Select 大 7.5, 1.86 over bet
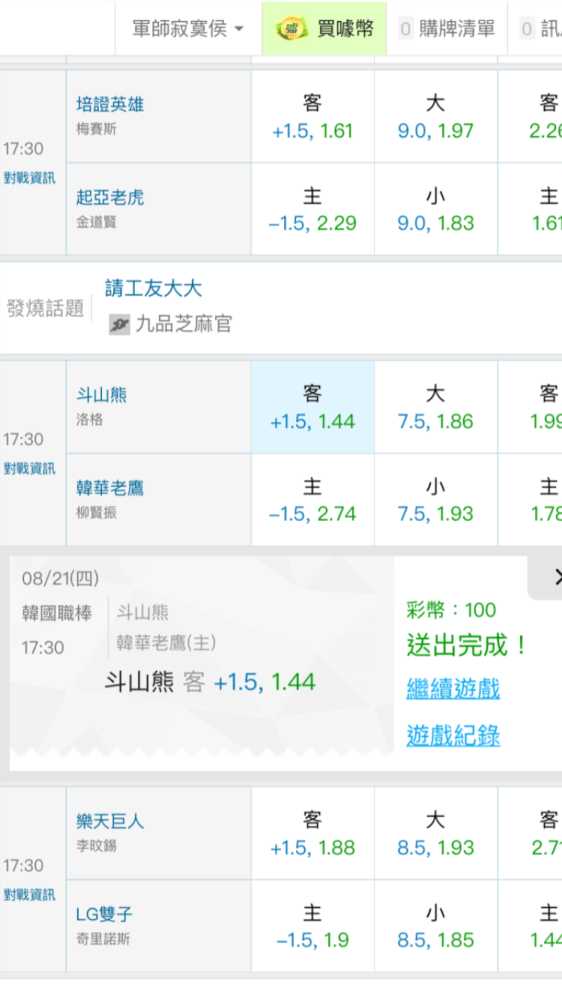Viewport: 562px width, 1000px height. (x=436, y=407)
